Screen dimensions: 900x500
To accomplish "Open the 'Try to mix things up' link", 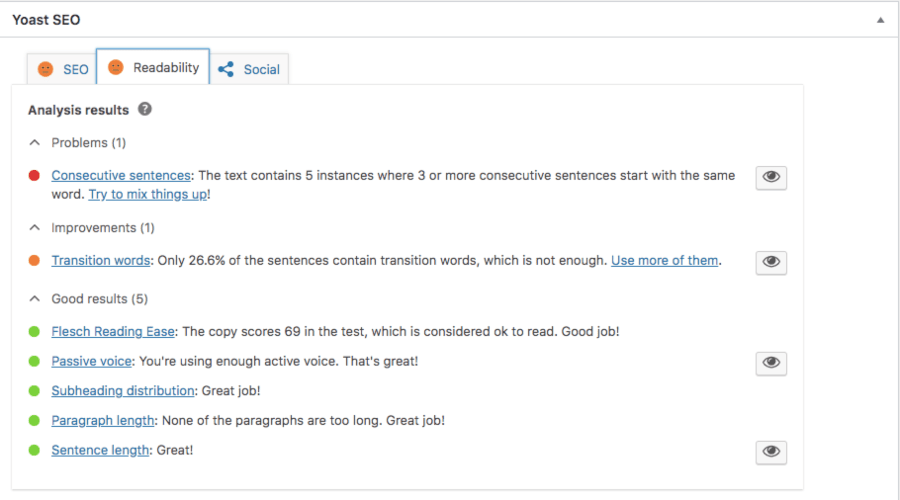I will 148,194.
